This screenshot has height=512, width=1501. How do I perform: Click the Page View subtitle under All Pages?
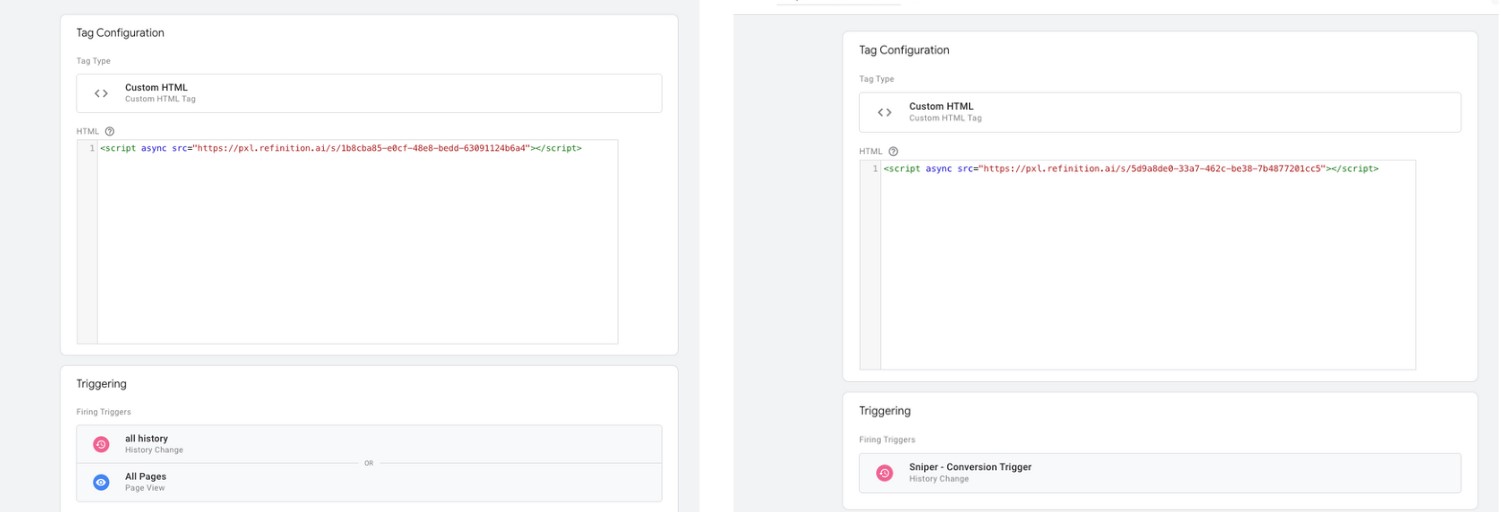pyautogui.click(x=145, y=488)
